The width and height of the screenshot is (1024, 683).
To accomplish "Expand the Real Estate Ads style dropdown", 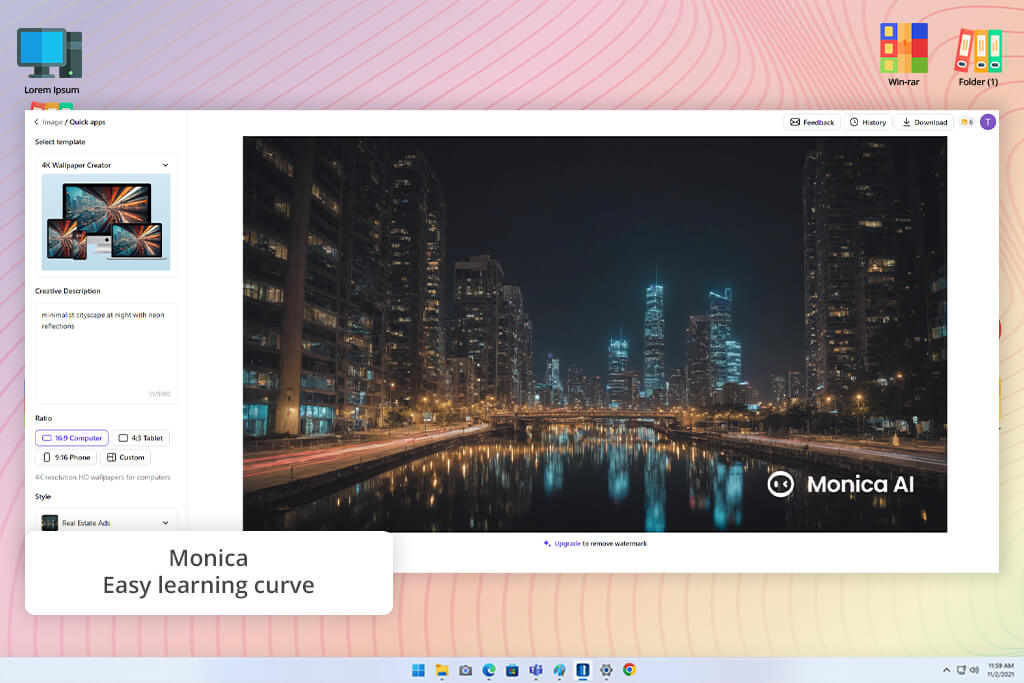I will (105, 523).
